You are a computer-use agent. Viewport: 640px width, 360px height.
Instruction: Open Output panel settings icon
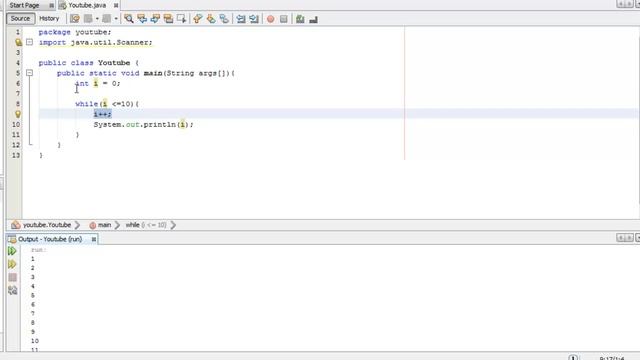pos(12,290)
